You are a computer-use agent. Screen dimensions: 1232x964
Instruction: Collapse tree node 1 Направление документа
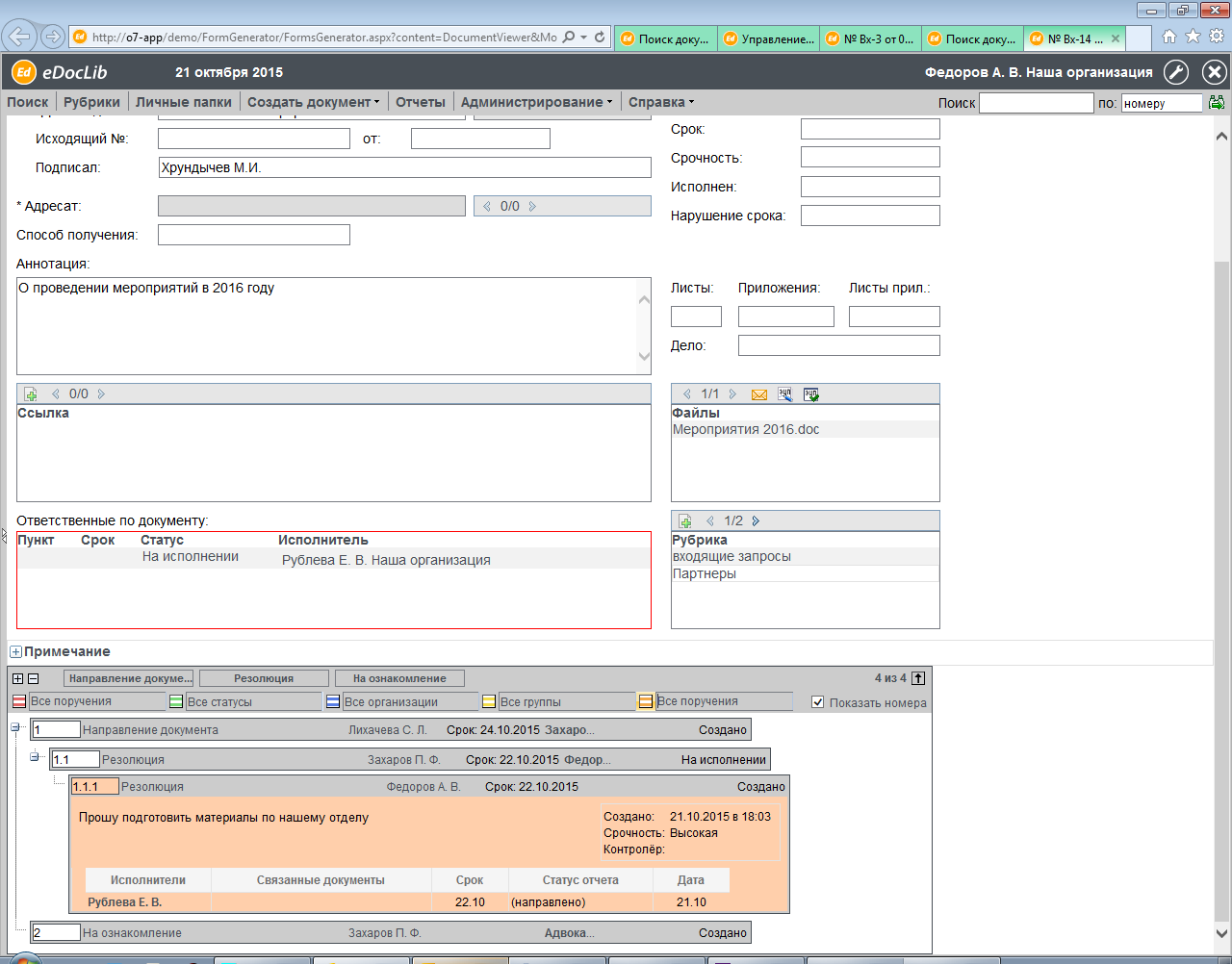[15, 727]
